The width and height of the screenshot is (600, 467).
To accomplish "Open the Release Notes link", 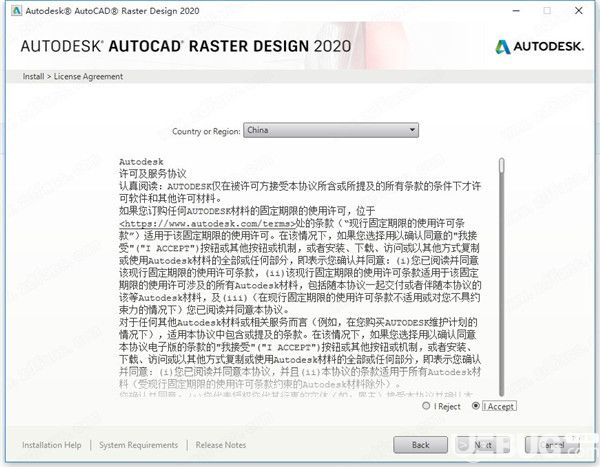I will (220, 445).
